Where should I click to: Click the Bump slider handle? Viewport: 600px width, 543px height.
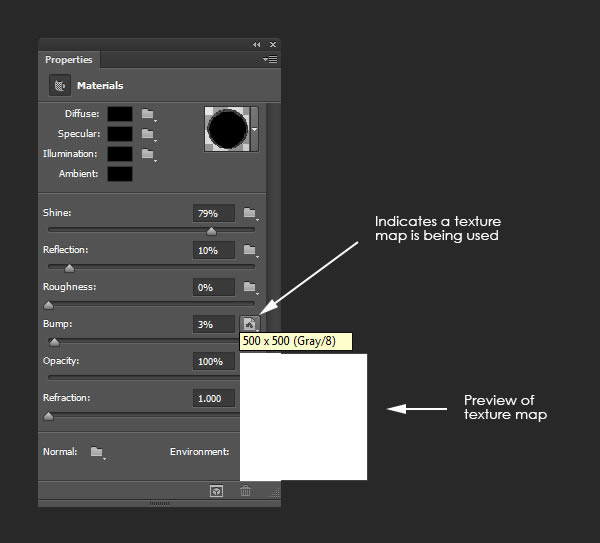(55, 342)
